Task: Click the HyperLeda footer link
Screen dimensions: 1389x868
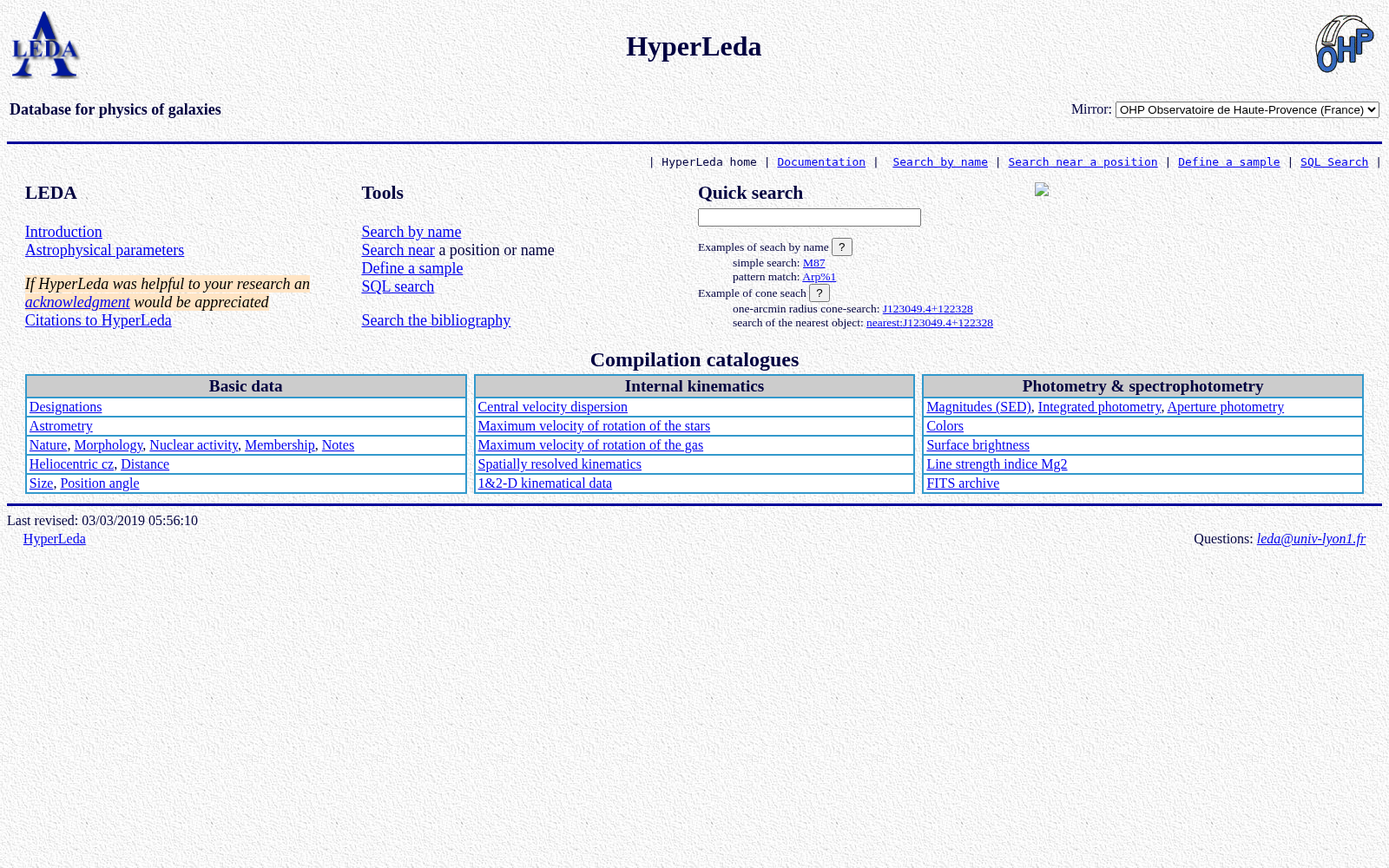Action: [x=55, y=539]
